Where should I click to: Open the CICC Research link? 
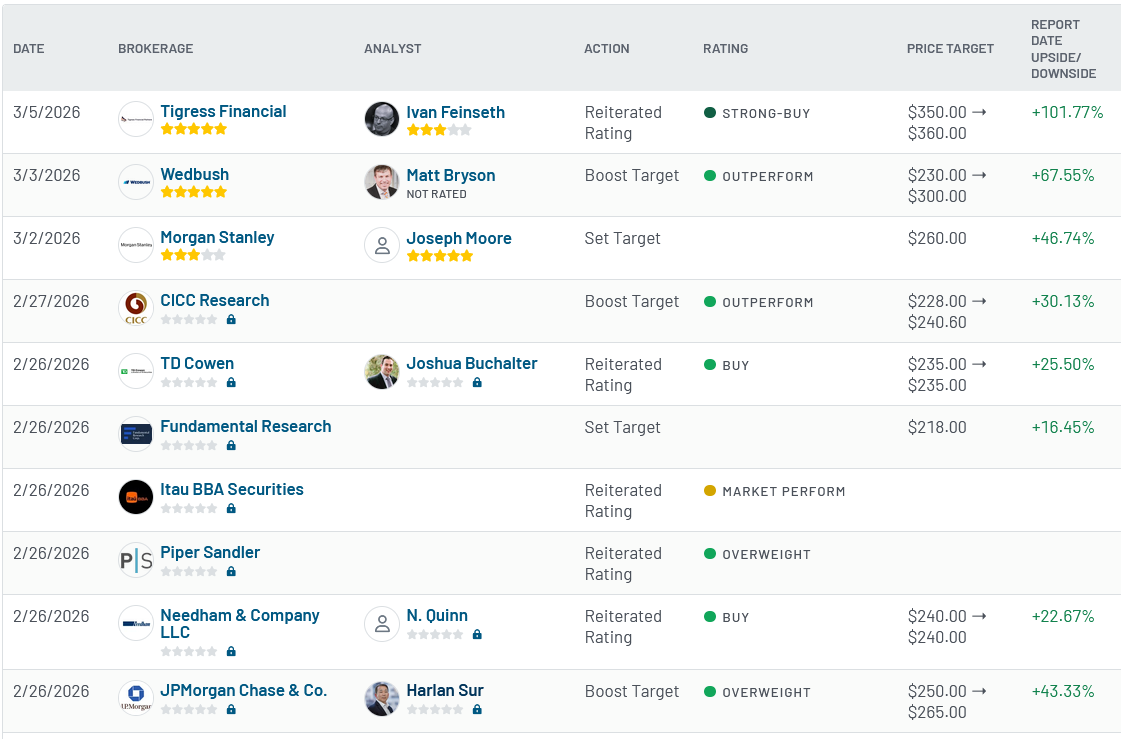tap(214, 300)
